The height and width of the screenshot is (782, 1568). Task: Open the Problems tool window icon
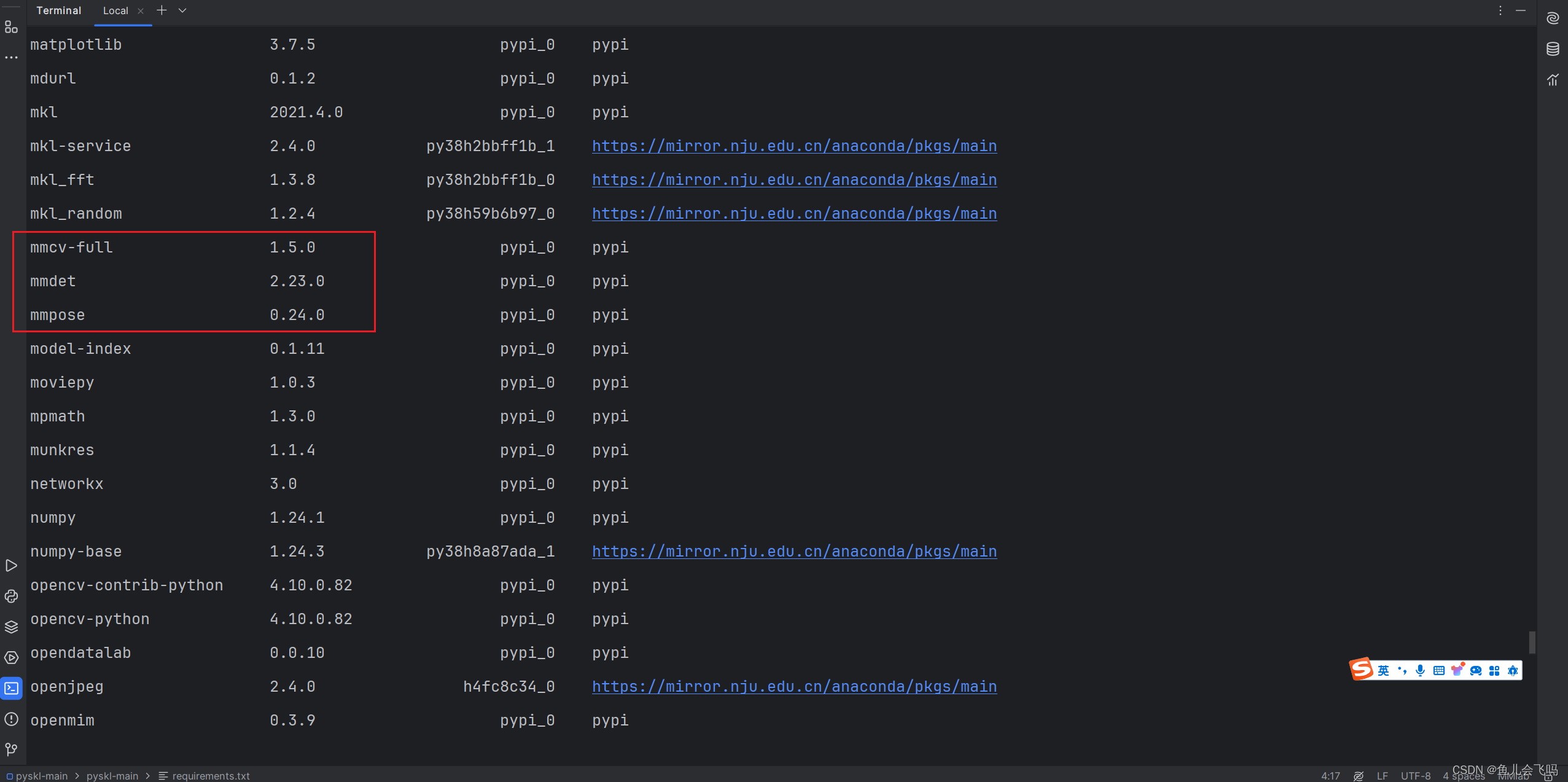(x=12, y=719)
